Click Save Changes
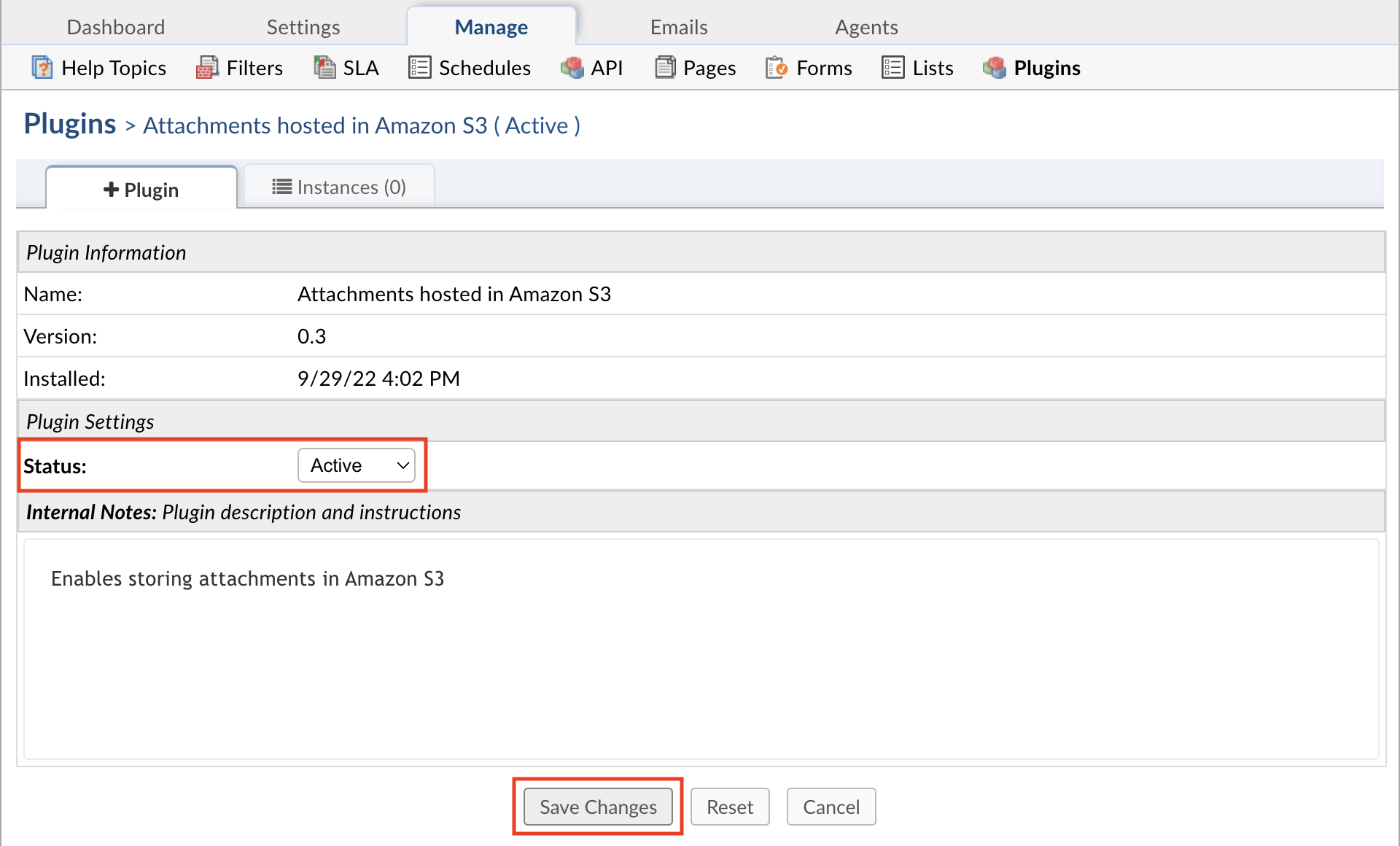The height and width of the screenshot is (846, 1400). (x=597, y=807)
